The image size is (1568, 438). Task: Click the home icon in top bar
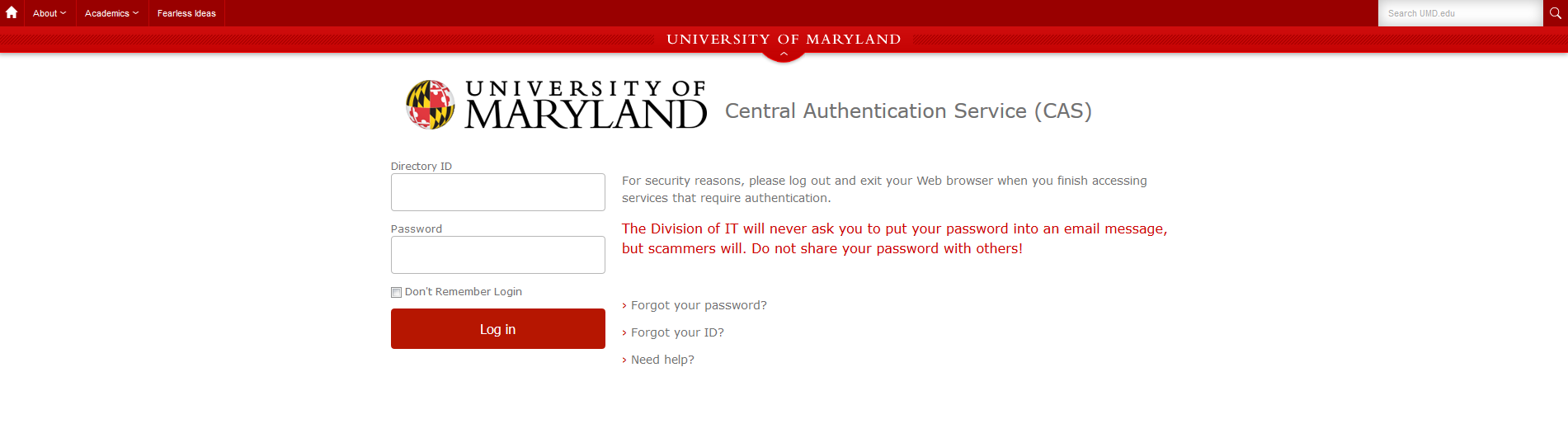pyautogui.click(x=12, y=13)
